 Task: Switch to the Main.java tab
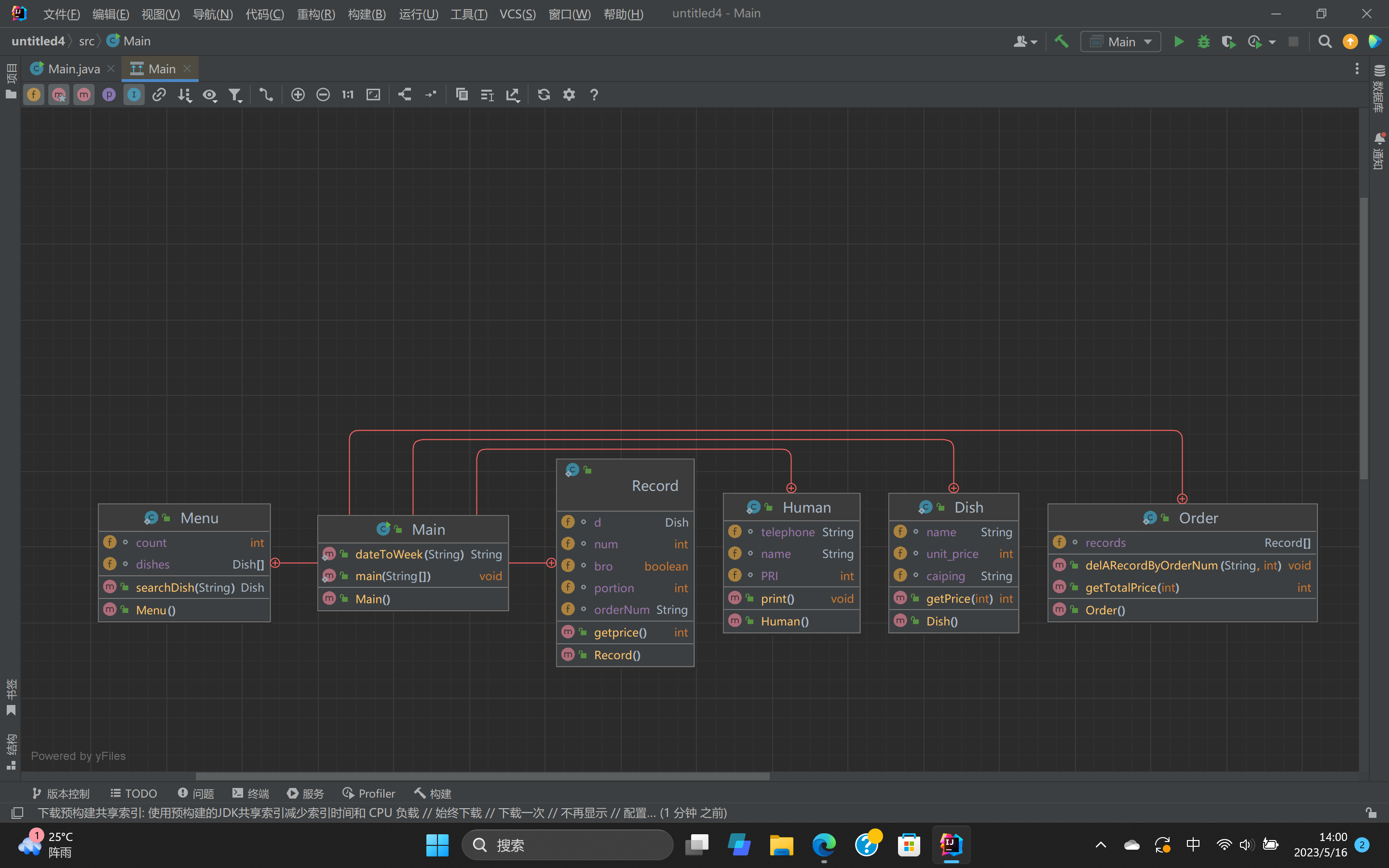point(73,69)
